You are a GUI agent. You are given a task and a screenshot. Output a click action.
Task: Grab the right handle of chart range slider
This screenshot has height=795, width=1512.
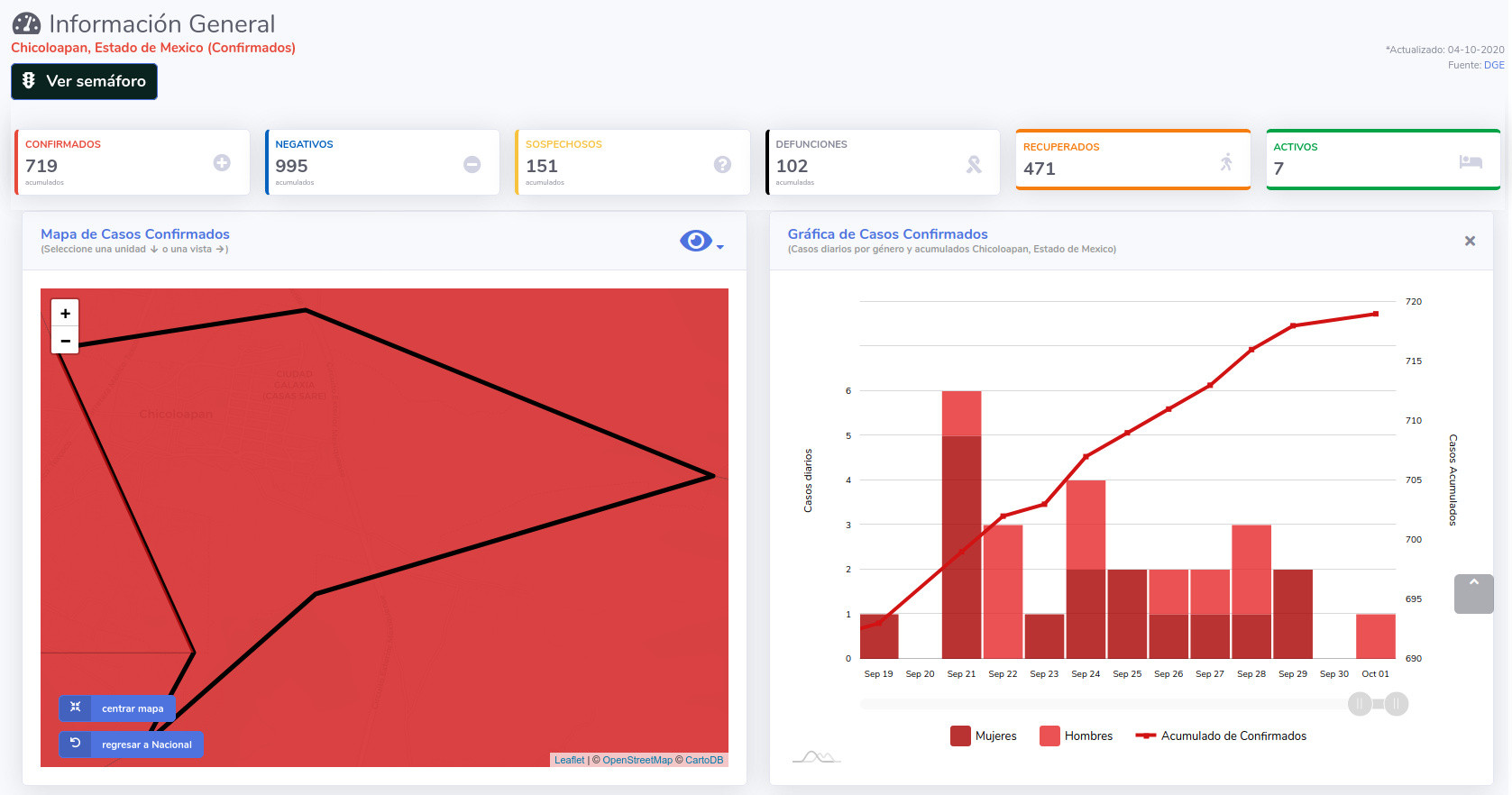pos(1397,704)
